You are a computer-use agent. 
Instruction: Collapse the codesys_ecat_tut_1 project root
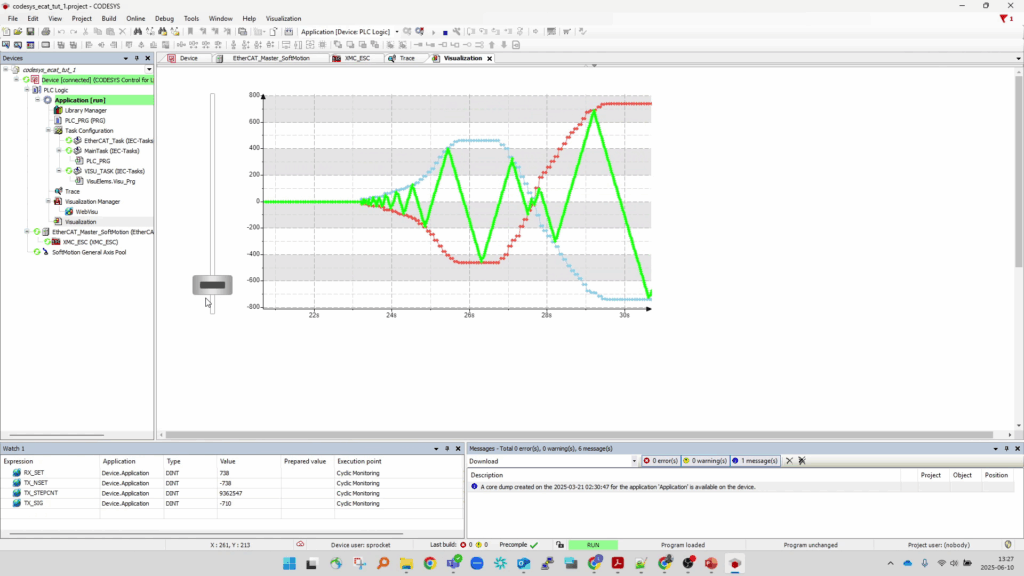6,69
